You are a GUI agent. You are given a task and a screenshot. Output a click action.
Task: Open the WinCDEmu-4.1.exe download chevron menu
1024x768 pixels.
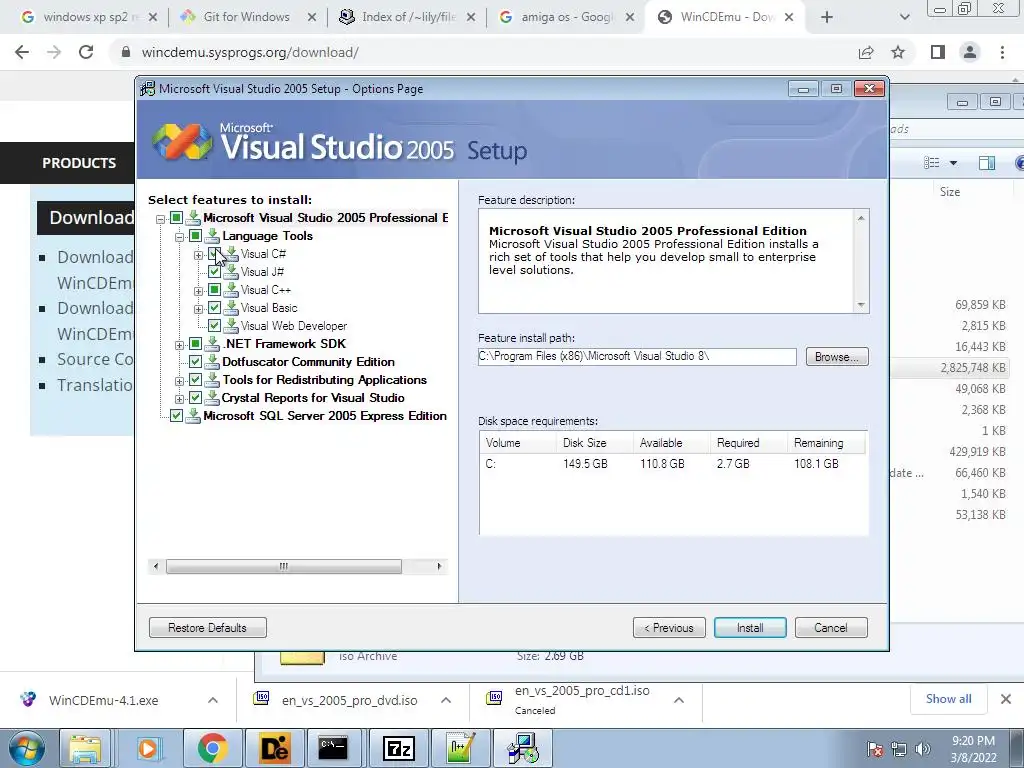tap(212, 700)
